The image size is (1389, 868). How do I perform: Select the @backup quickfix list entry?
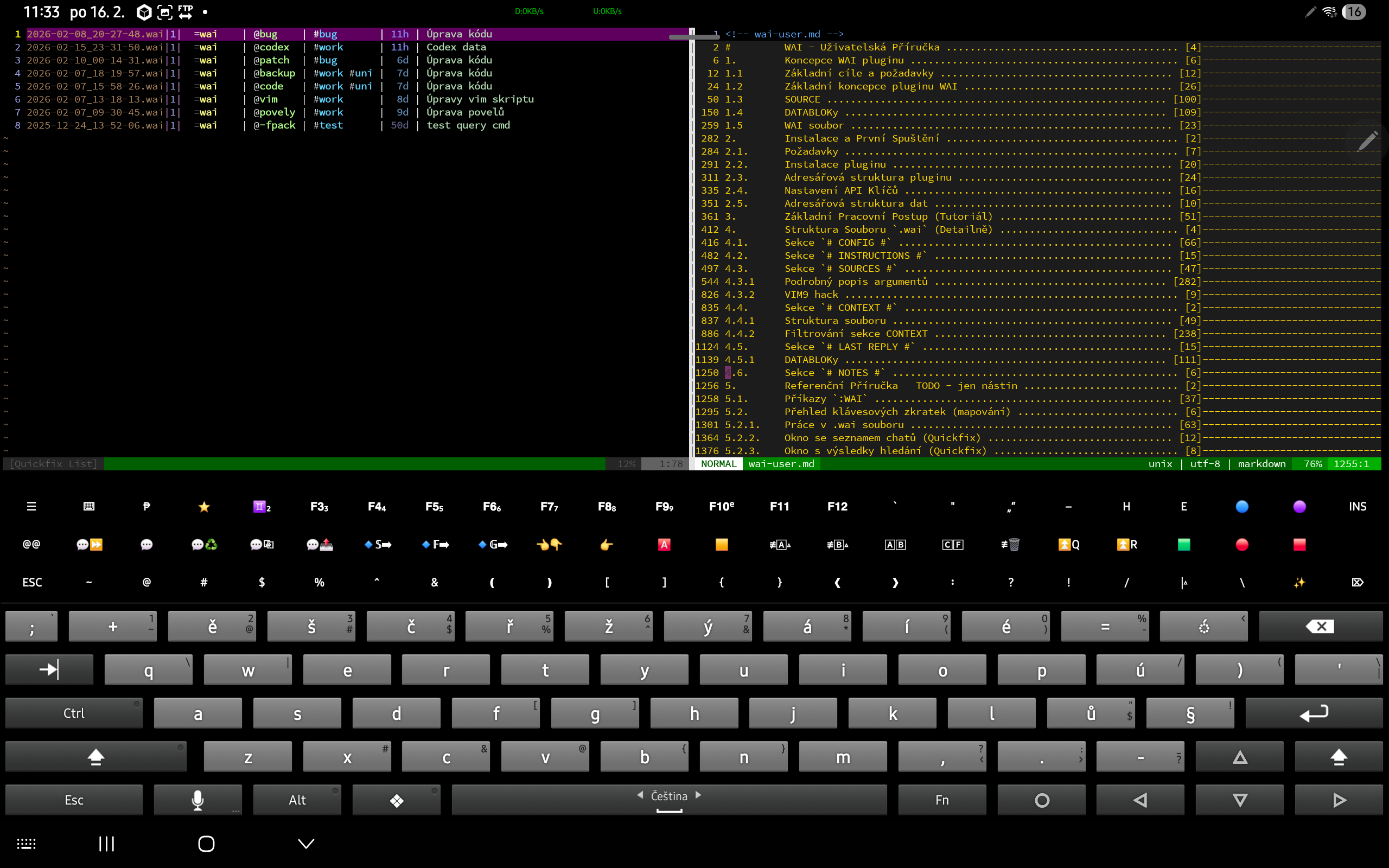point(274,73)
